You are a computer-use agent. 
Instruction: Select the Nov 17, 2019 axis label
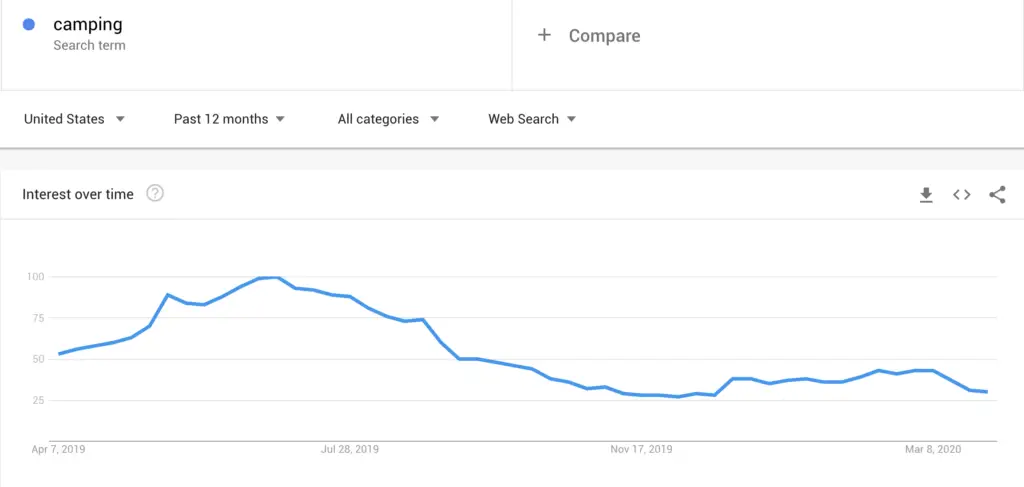[x=641, y=449]
